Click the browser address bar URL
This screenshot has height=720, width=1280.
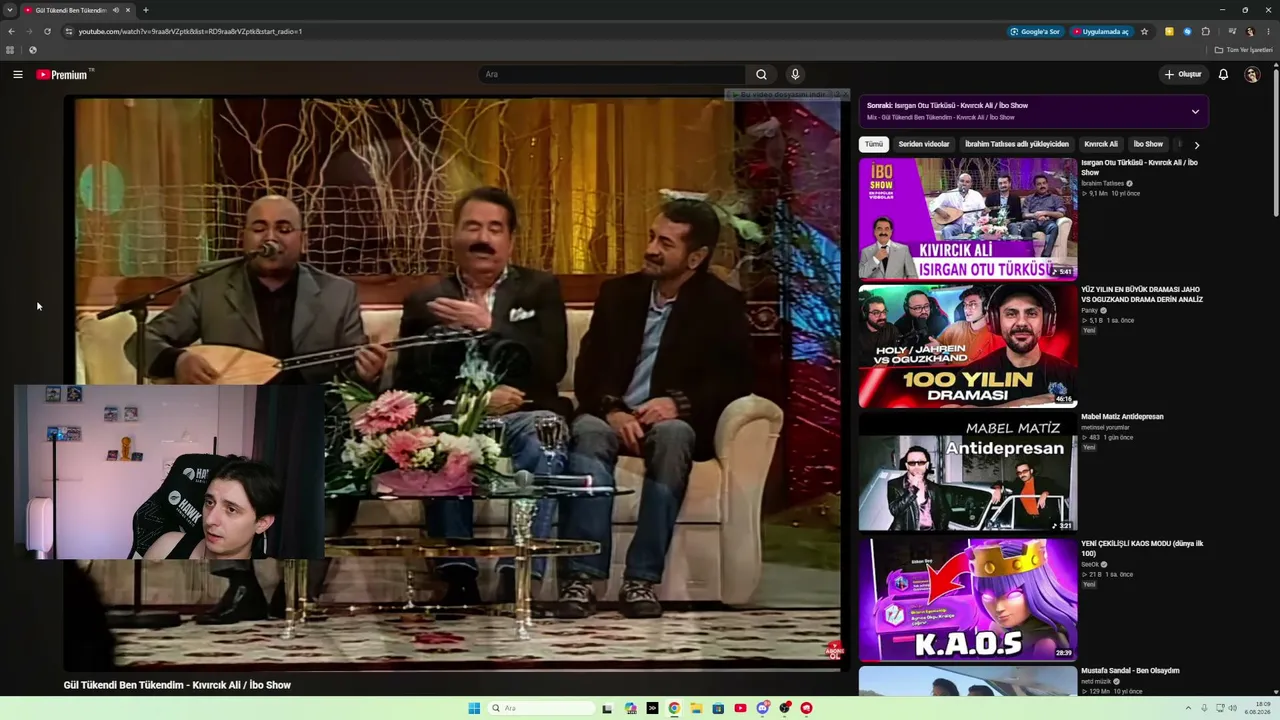click(x=190, y=31)
